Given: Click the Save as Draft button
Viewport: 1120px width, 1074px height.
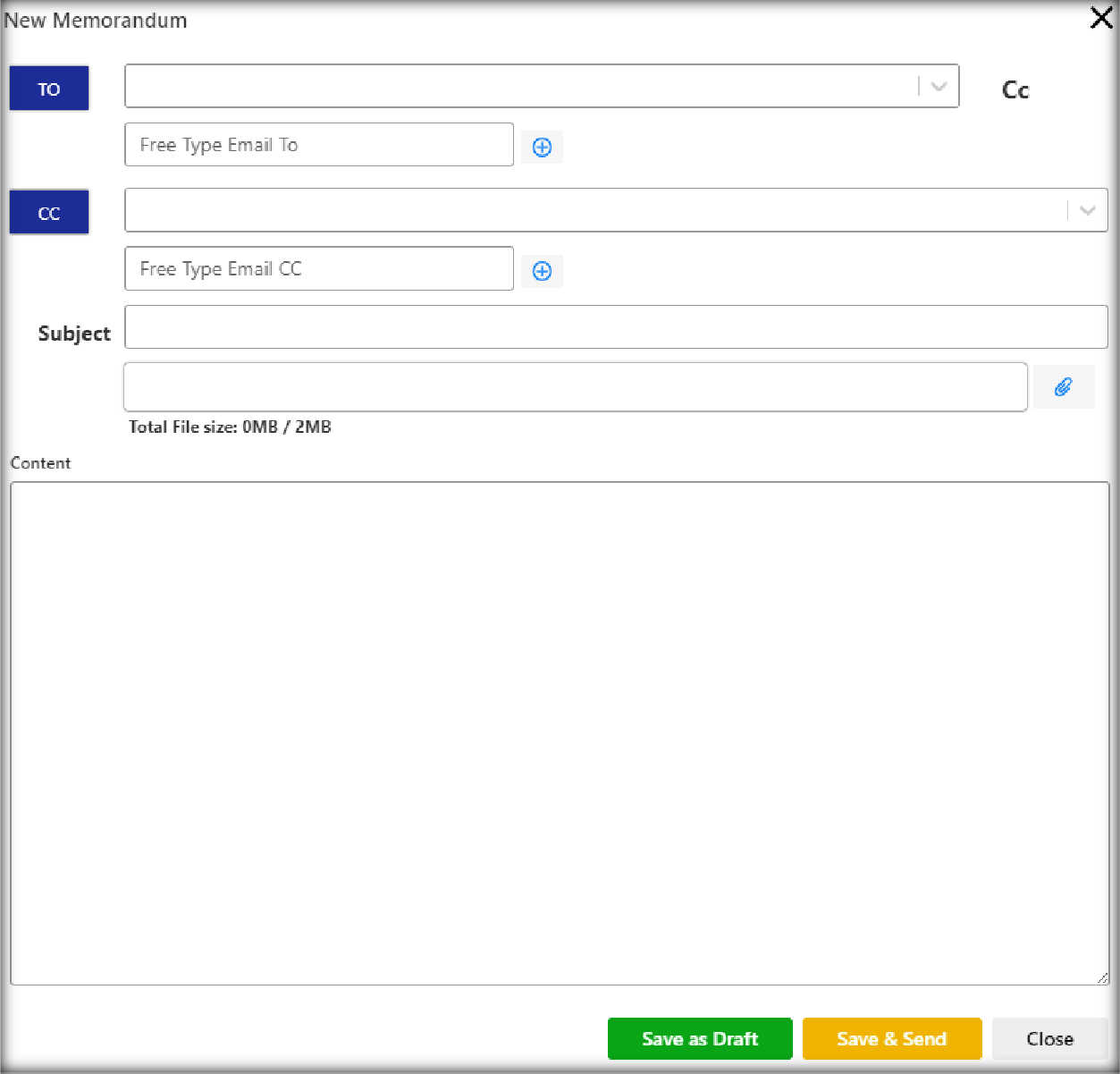Looking at the screenshot, I should (699, 1038).
